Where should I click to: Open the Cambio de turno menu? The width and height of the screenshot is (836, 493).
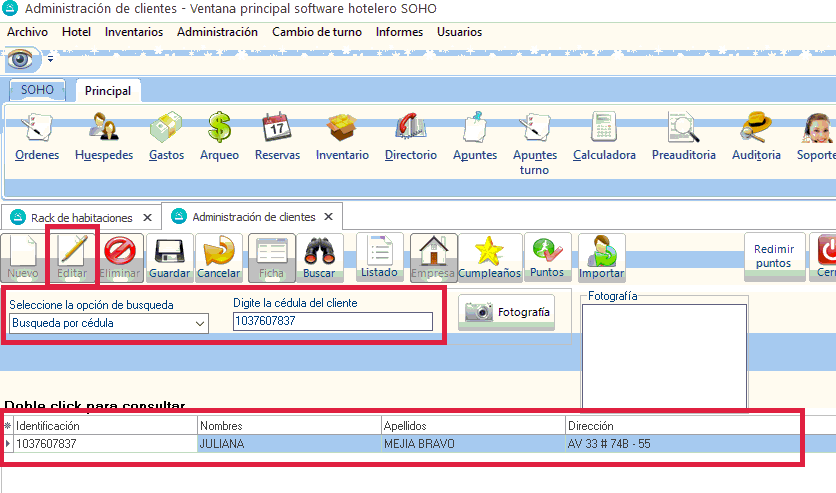pyautogui.click(x=319, y=32)
